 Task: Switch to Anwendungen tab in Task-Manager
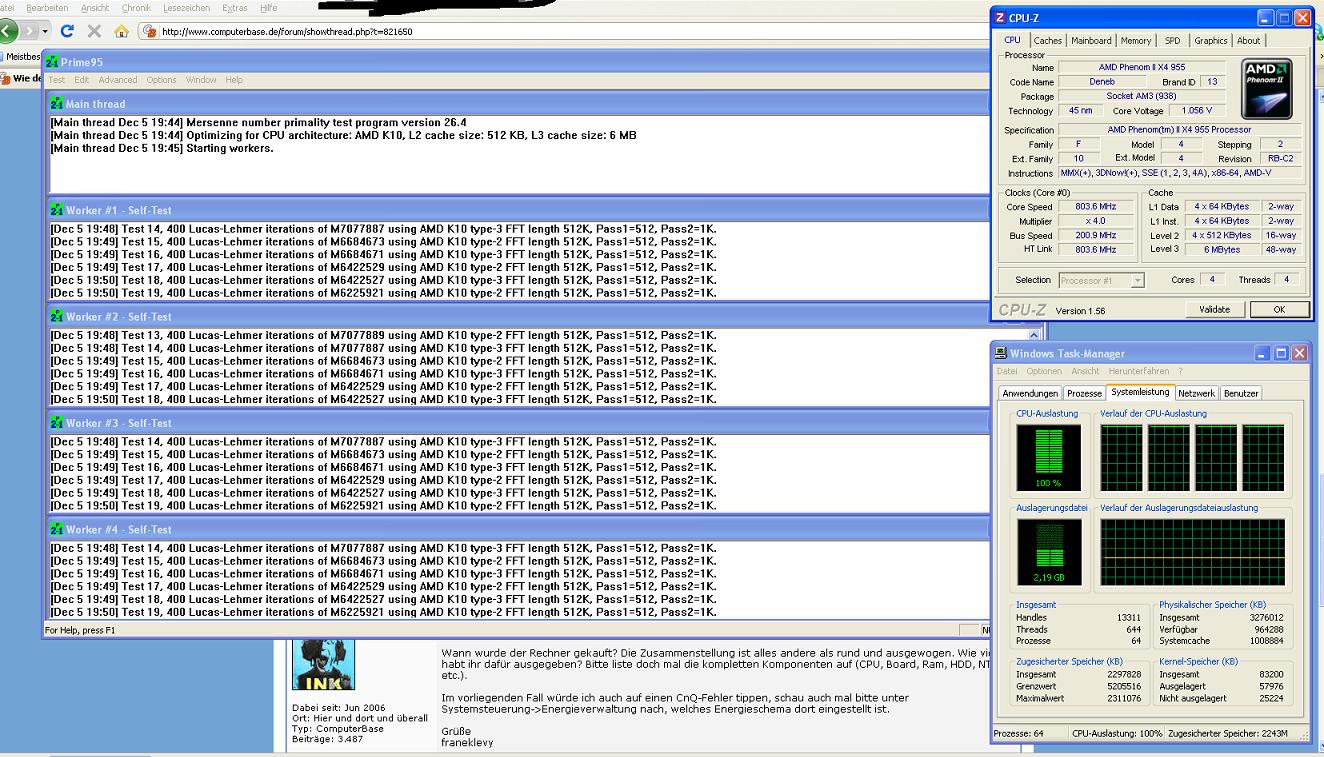pos(1030,394)
